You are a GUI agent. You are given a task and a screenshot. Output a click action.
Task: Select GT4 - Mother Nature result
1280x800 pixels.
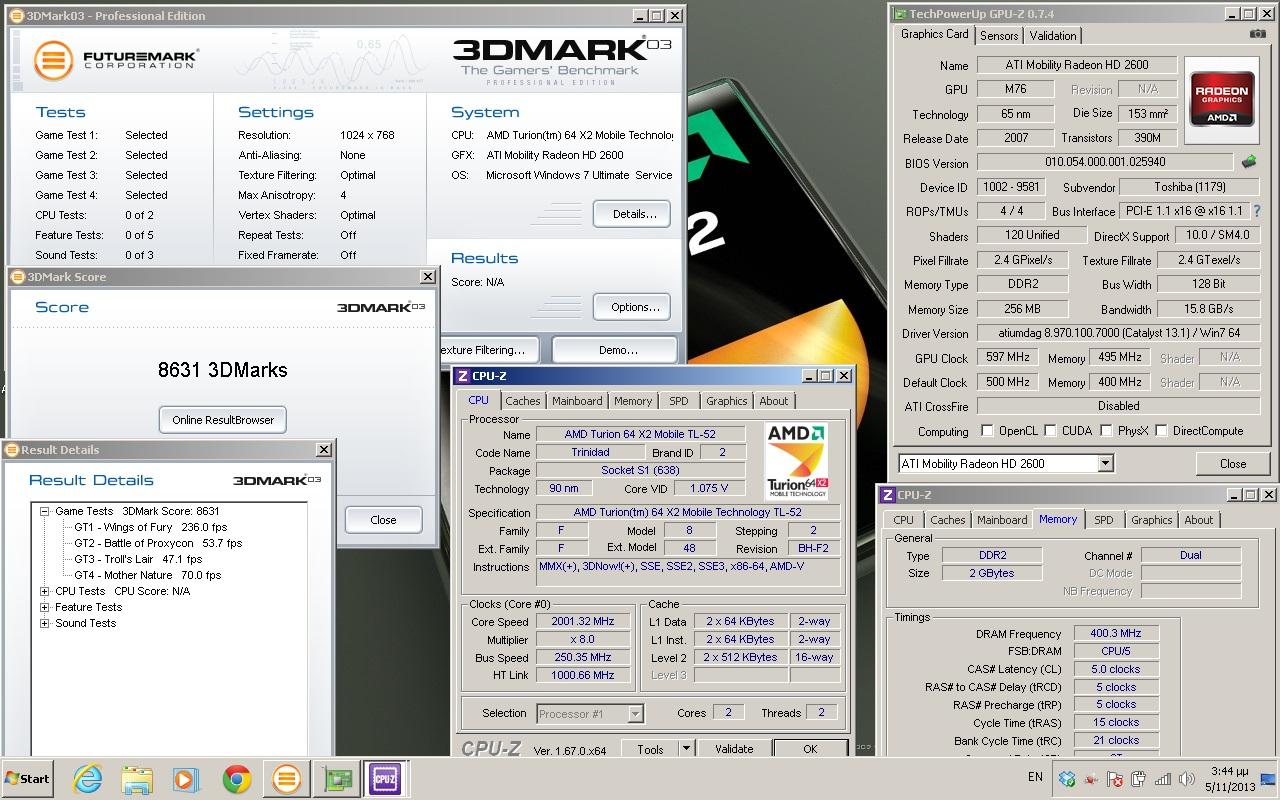(147, 575)
